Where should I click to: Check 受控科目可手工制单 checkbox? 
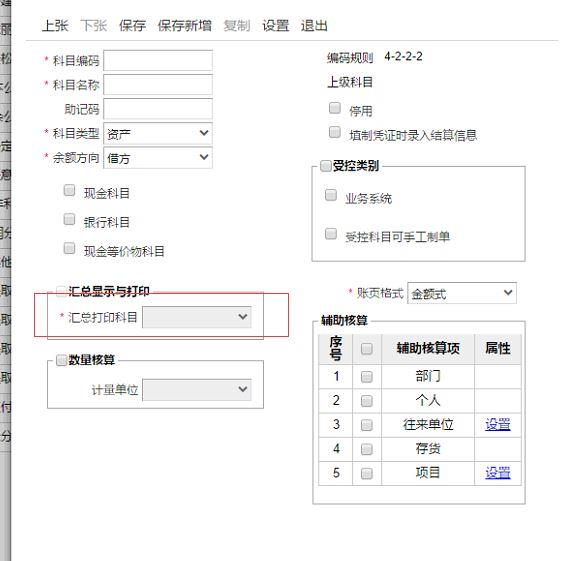coord(331,234)
